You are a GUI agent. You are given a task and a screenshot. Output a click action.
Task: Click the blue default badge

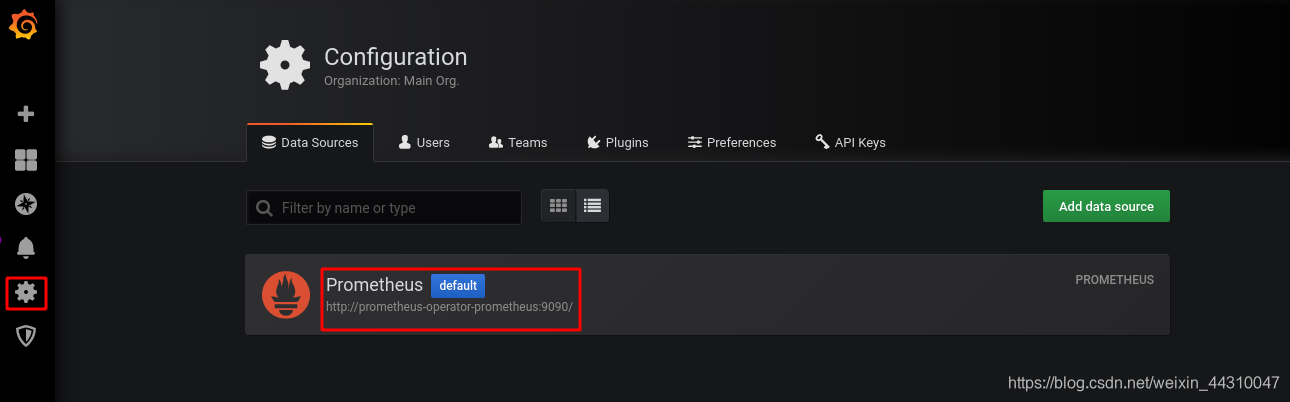tap(458, 286)
